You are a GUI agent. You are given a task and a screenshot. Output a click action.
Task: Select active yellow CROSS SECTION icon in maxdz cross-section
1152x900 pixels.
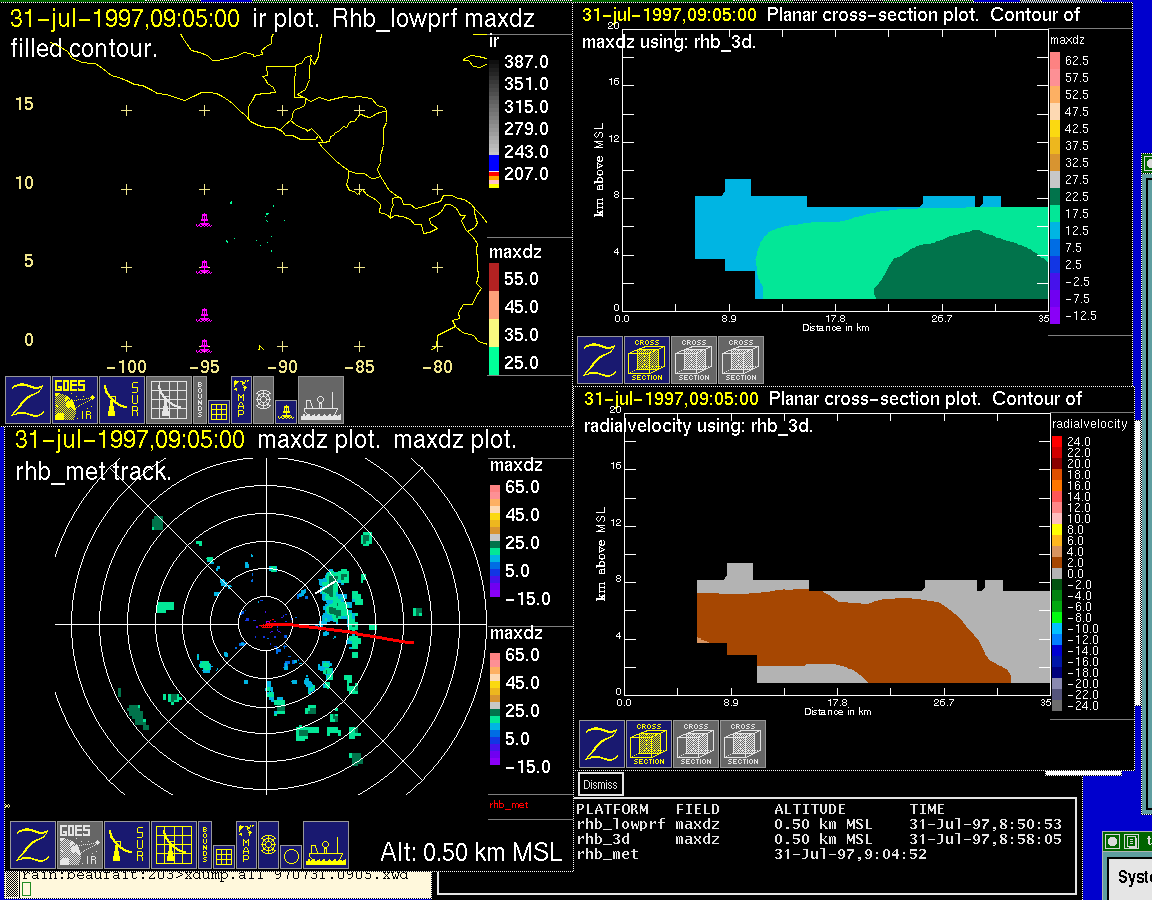[647, 359]
